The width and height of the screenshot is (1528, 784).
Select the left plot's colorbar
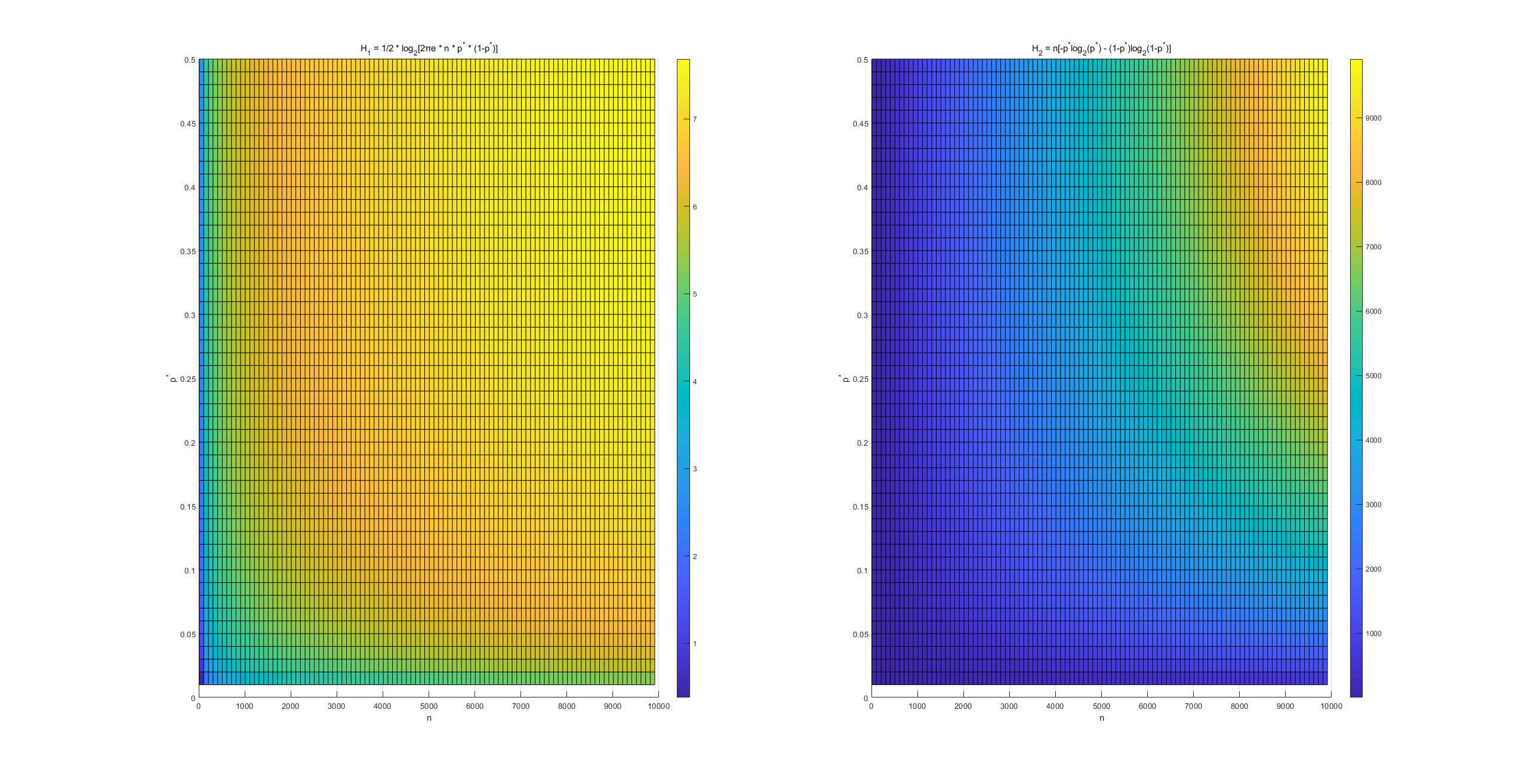pos(682,358)
